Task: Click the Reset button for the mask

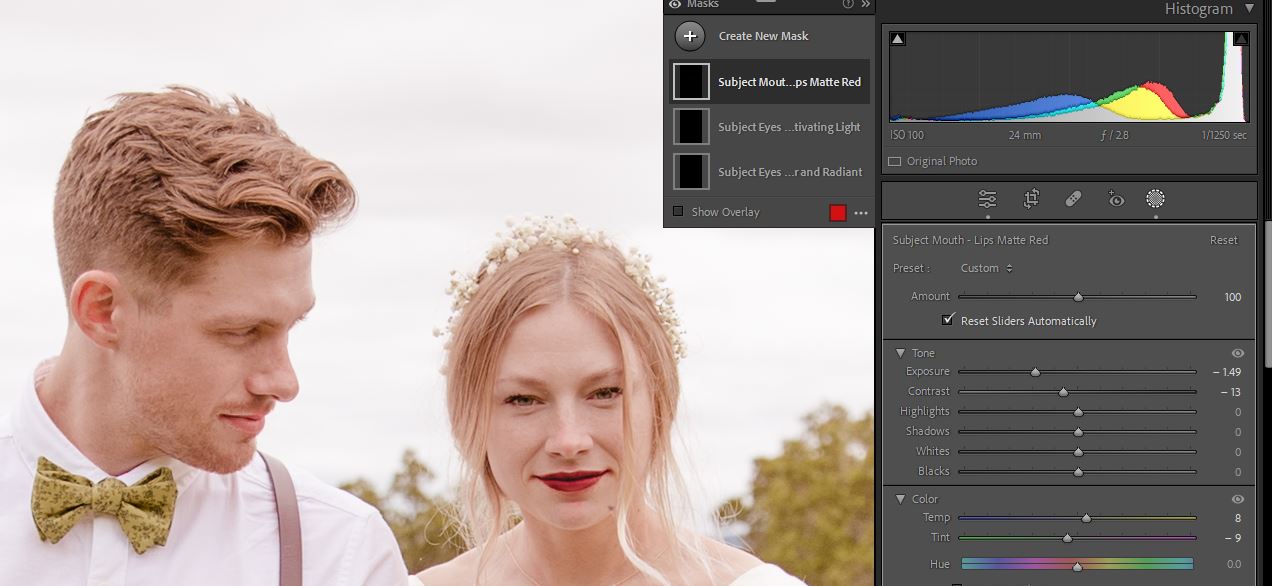Action: 1223,240
